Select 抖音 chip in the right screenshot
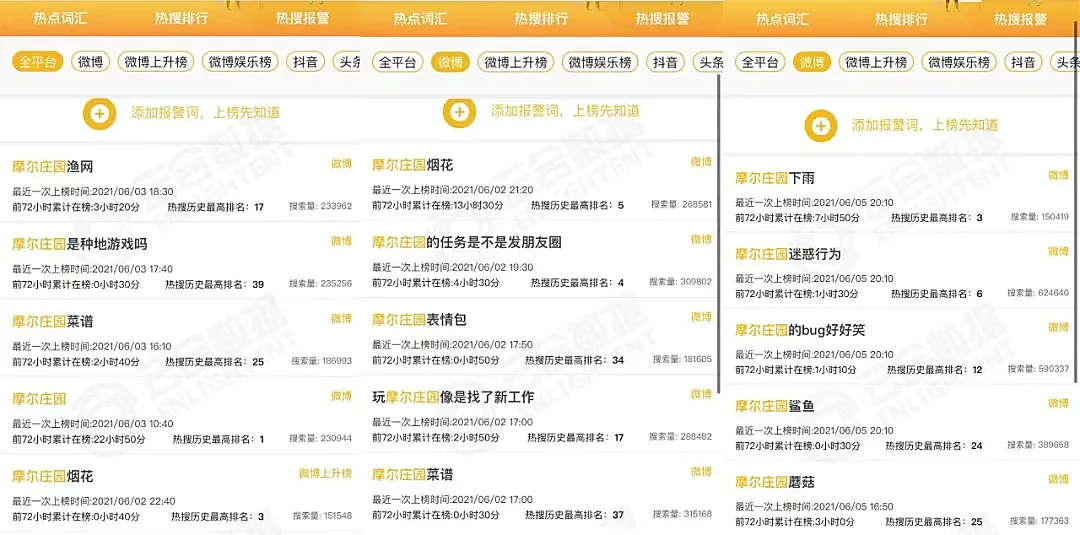The height and width of the screenshot is (535, 1080). pyautogui.click(x=1024, y=63)
